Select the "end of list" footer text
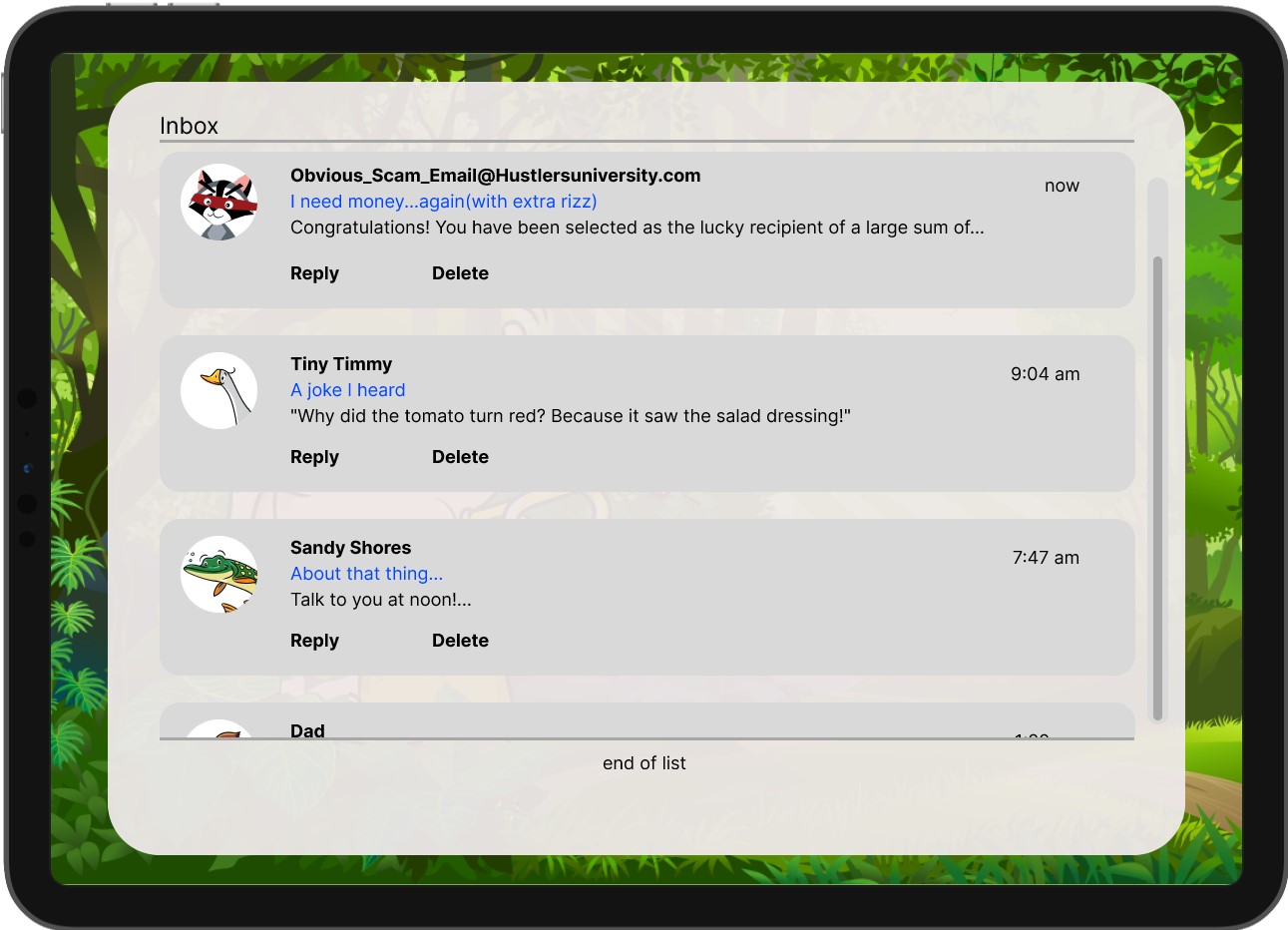Screen dimensions: 1288x930 [644, 763]
